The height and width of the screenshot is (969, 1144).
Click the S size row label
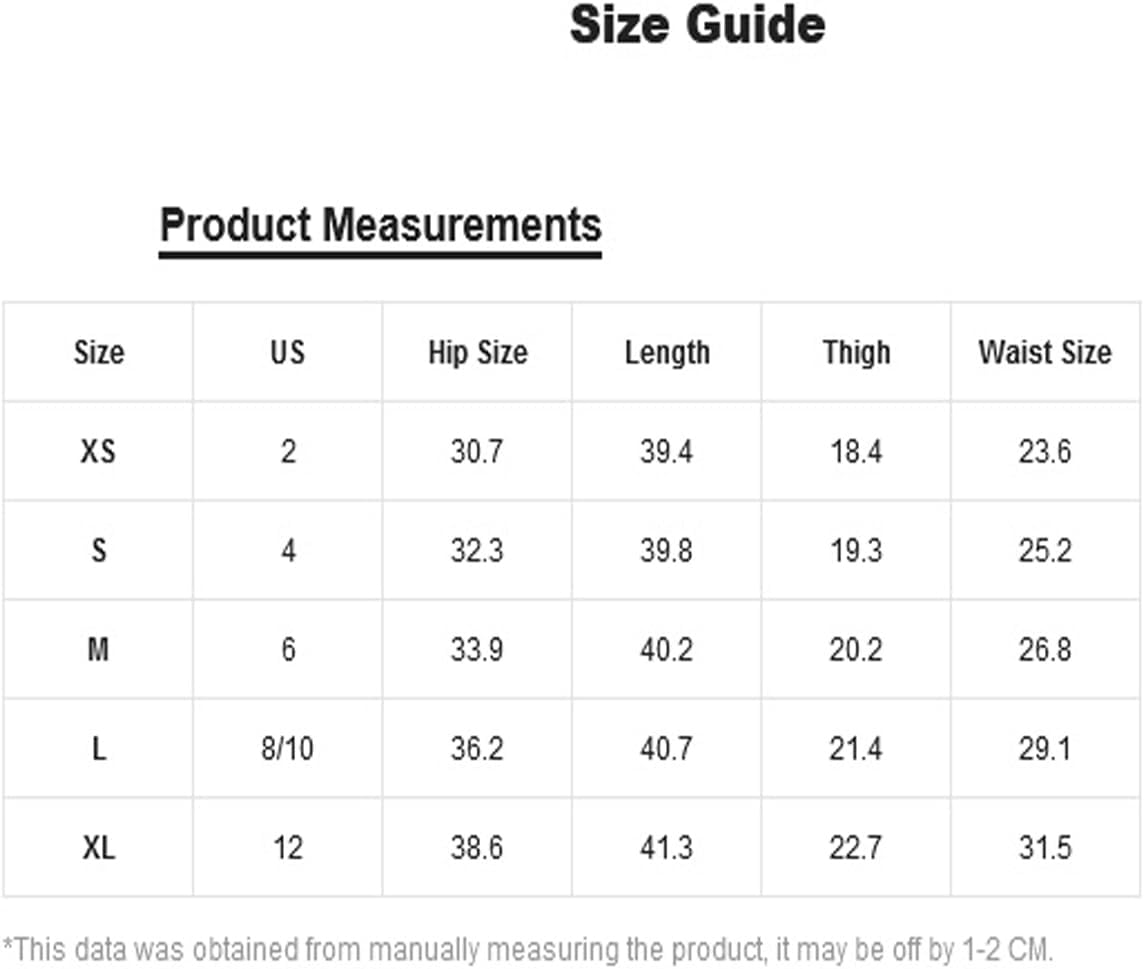[x=98, y=550]
